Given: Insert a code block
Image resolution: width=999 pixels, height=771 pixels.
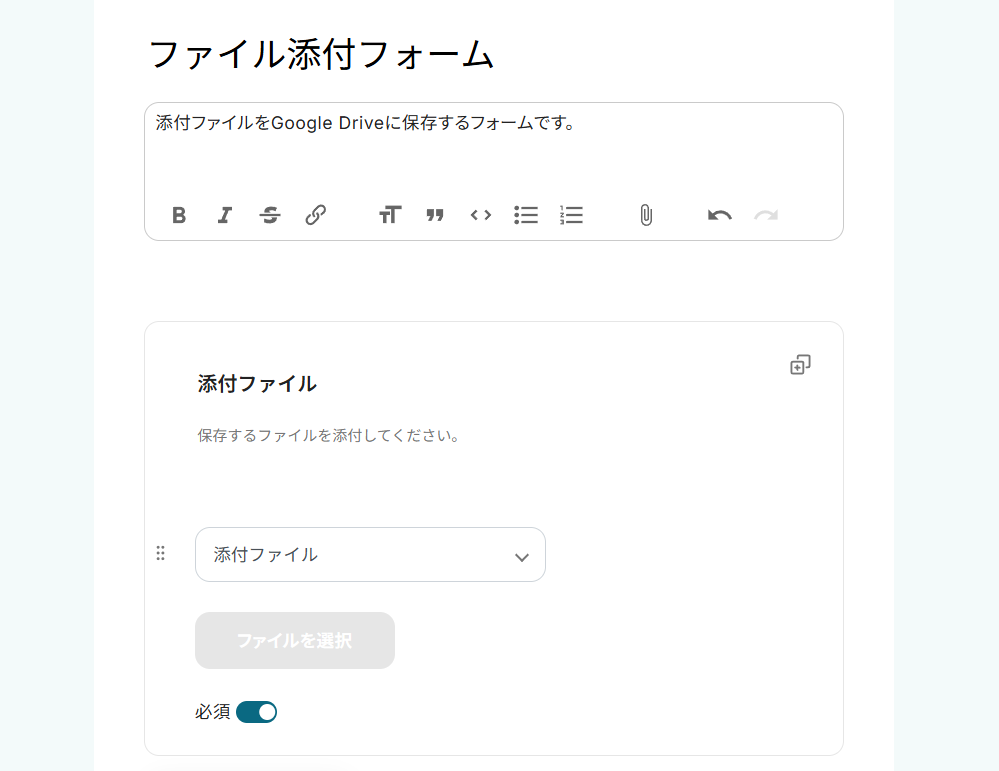Looking at the screenshot, I should (481, 215).
